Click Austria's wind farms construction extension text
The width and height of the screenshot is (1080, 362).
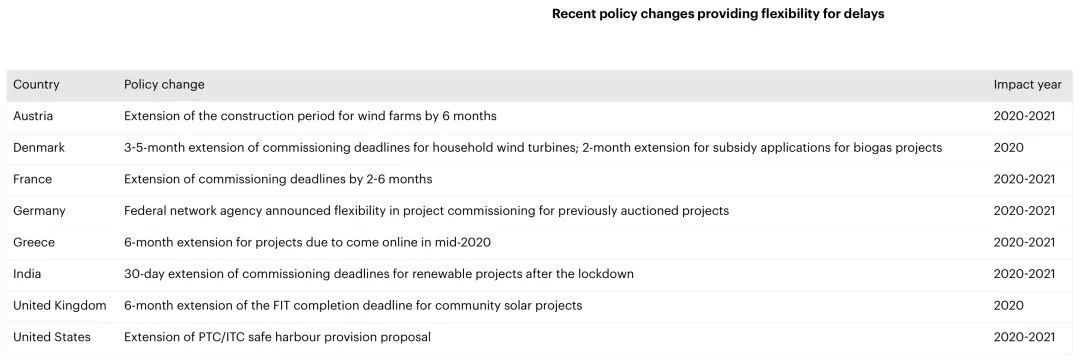point(310,116)
